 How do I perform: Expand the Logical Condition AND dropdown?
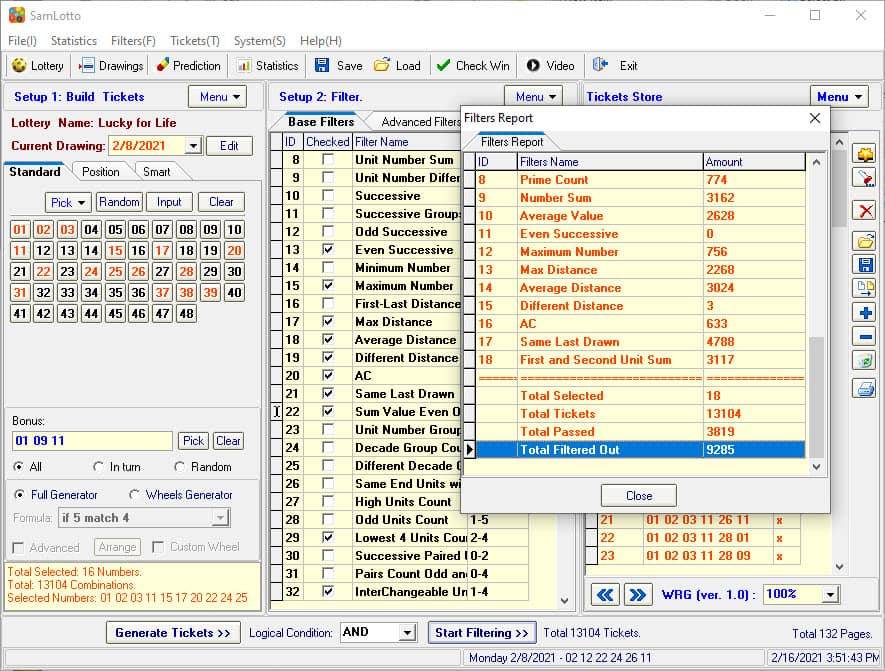click(x=407, y=633)
